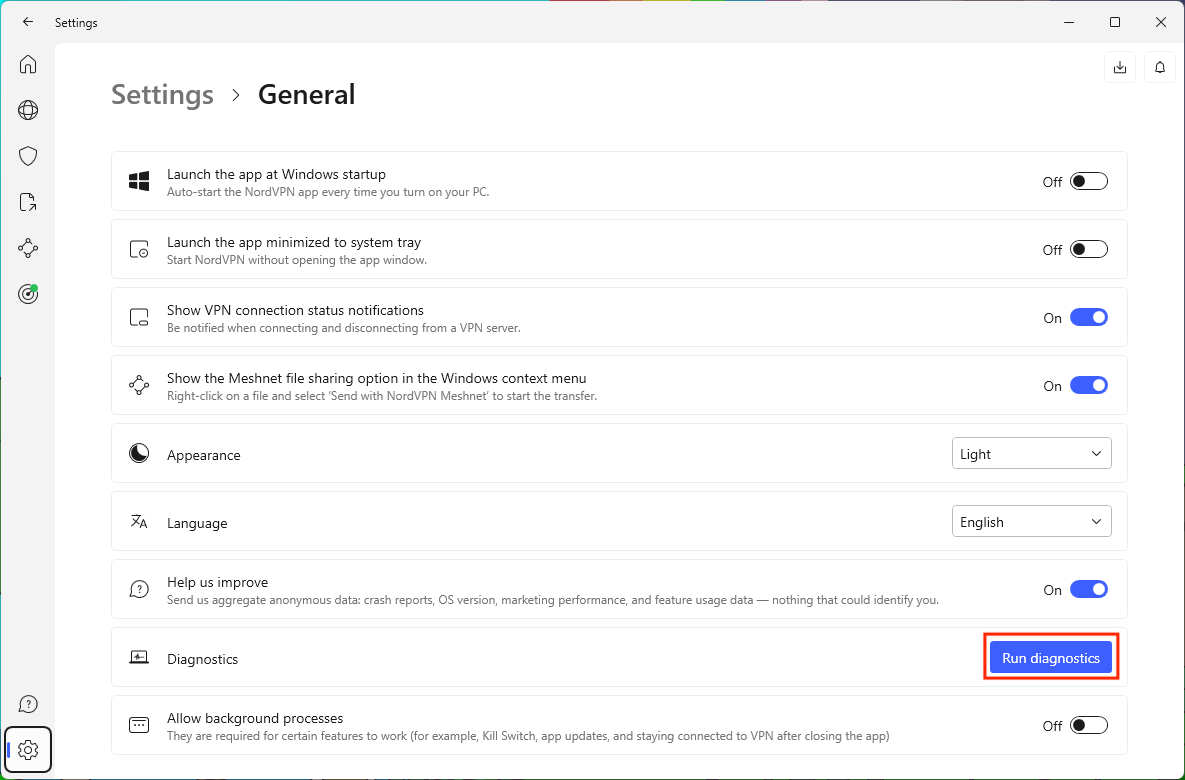
Task: Disable VPN connection status notifications toggle
Action: point(1088,318)
